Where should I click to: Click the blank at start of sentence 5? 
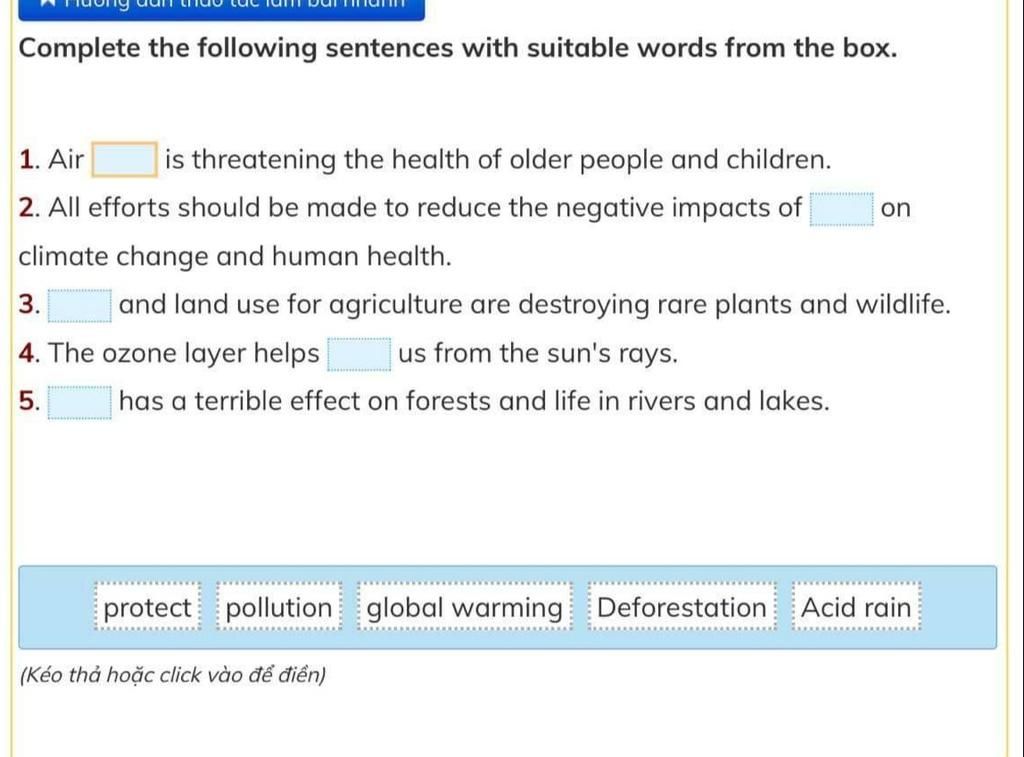tap(80, 402)
